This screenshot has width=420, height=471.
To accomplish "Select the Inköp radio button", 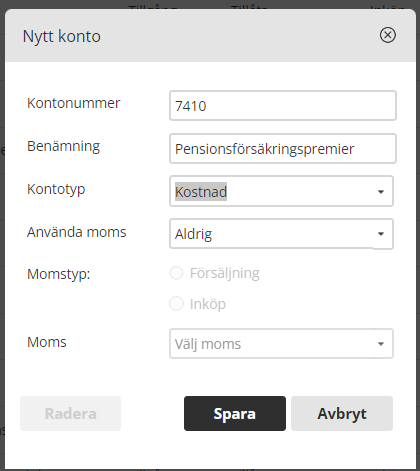I will click(x=176, y=304).
